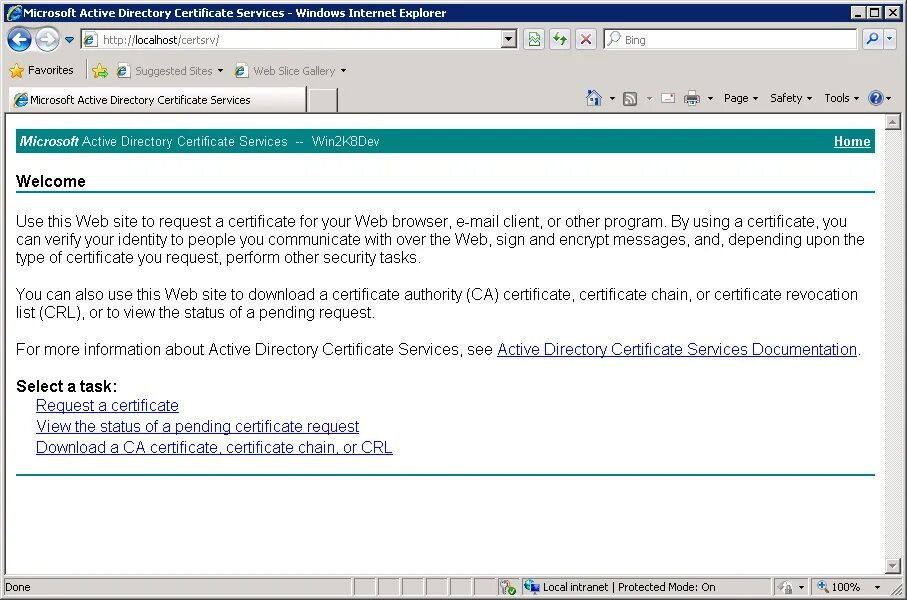Expand the Web Slice Gallery dropdown arrow

coord(344,71)
